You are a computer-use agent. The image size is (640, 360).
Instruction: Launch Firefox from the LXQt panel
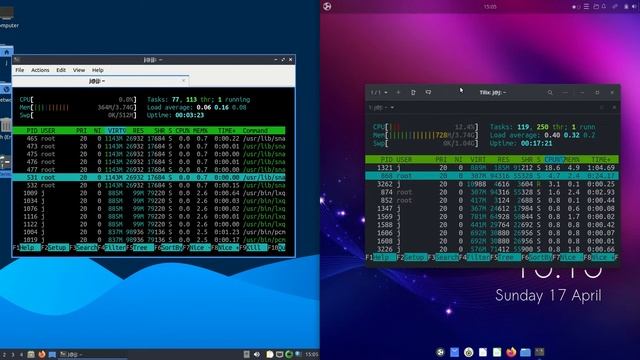click(x=41, y=354)
